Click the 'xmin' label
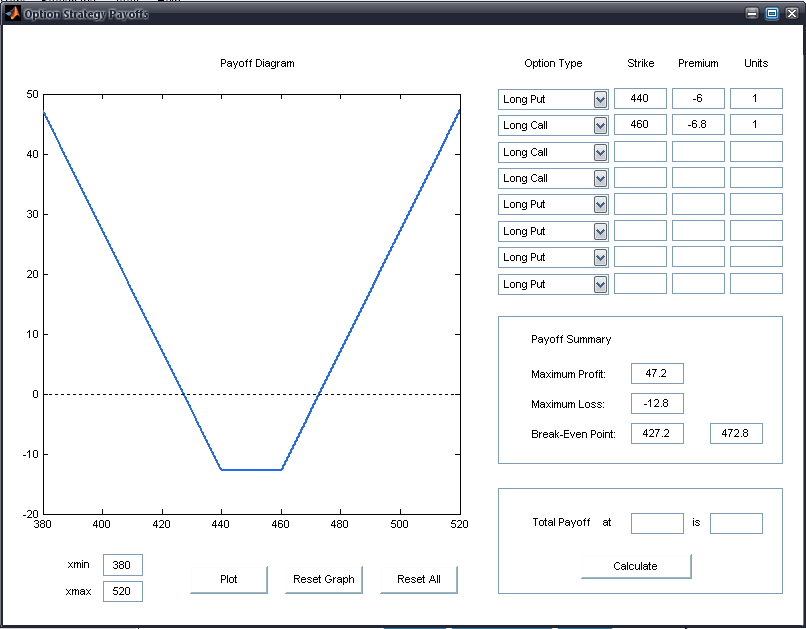 [x=78, y=565]
